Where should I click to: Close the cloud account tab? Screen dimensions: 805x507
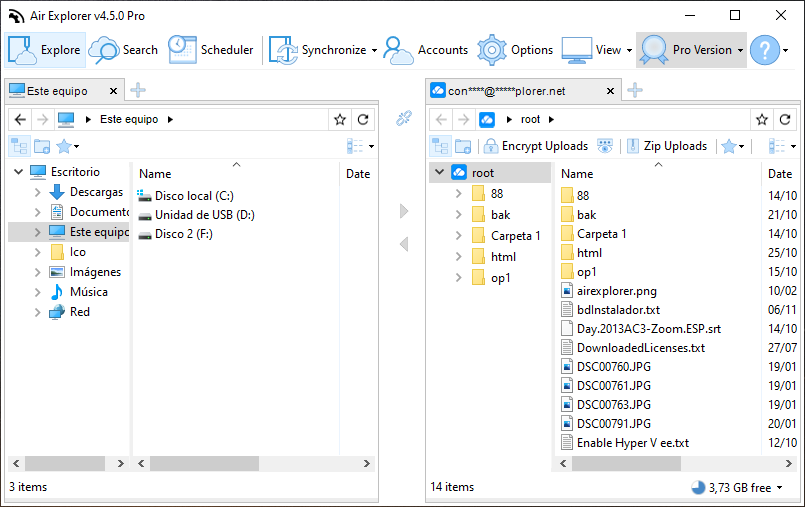(x=610, y=91)
